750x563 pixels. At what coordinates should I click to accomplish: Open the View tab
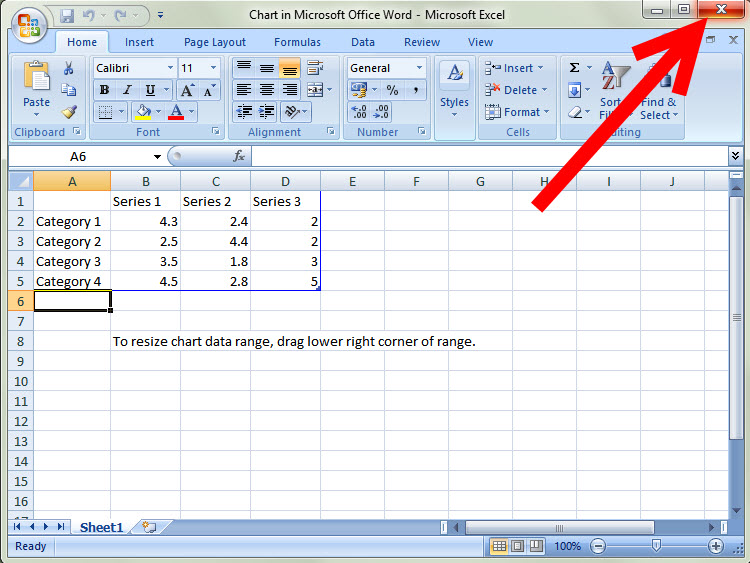(480, 42)
